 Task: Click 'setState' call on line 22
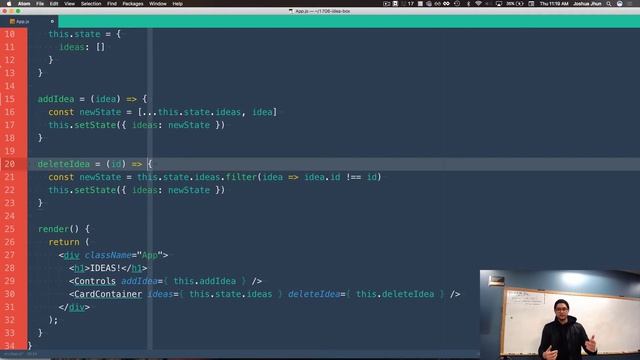95,190
